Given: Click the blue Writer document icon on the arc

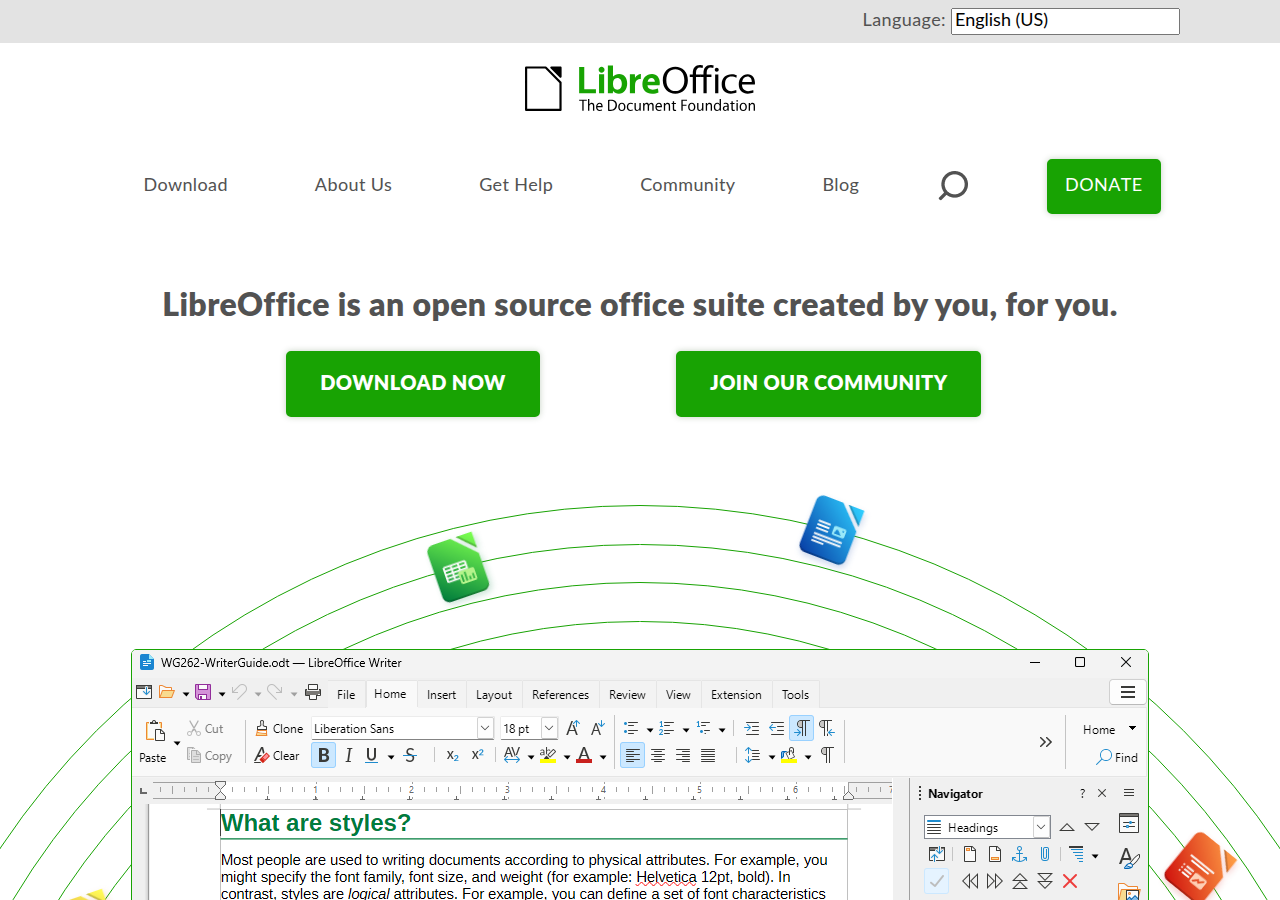Looking at the screenshot, I should coord(831,530).
